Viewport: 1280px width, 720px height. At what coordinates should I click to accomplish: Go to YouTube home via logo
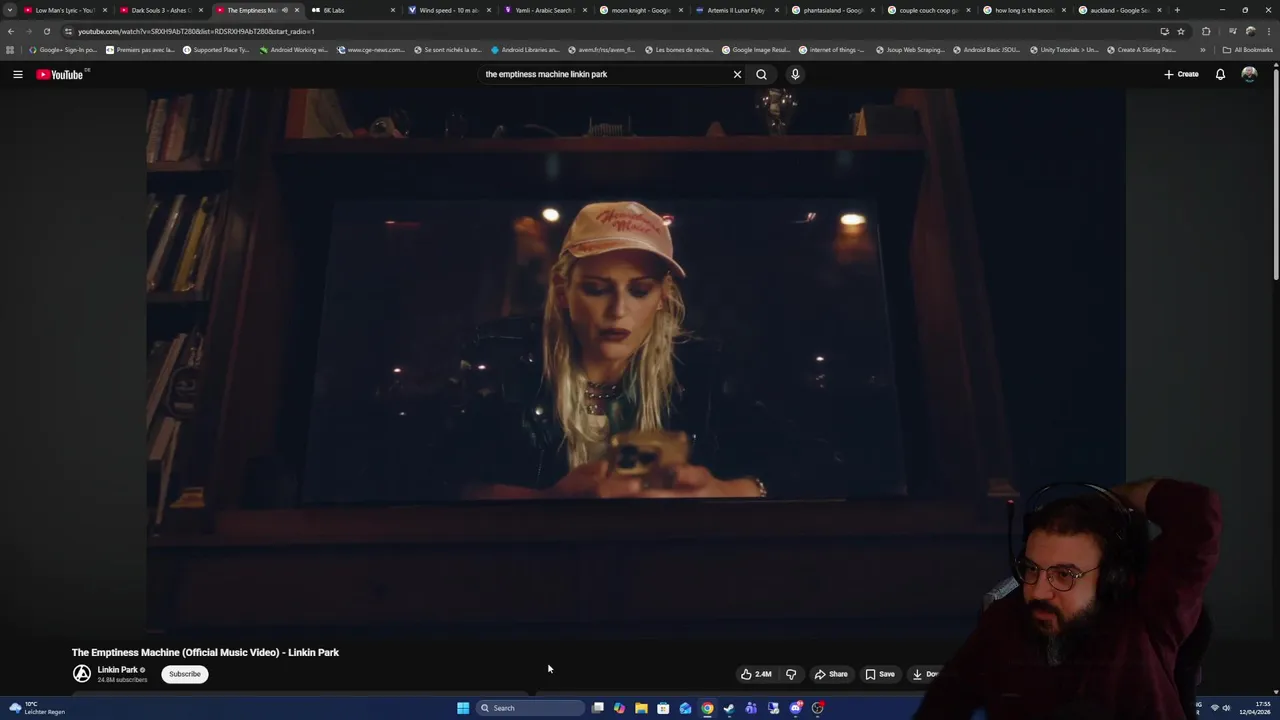click(61, 74)
